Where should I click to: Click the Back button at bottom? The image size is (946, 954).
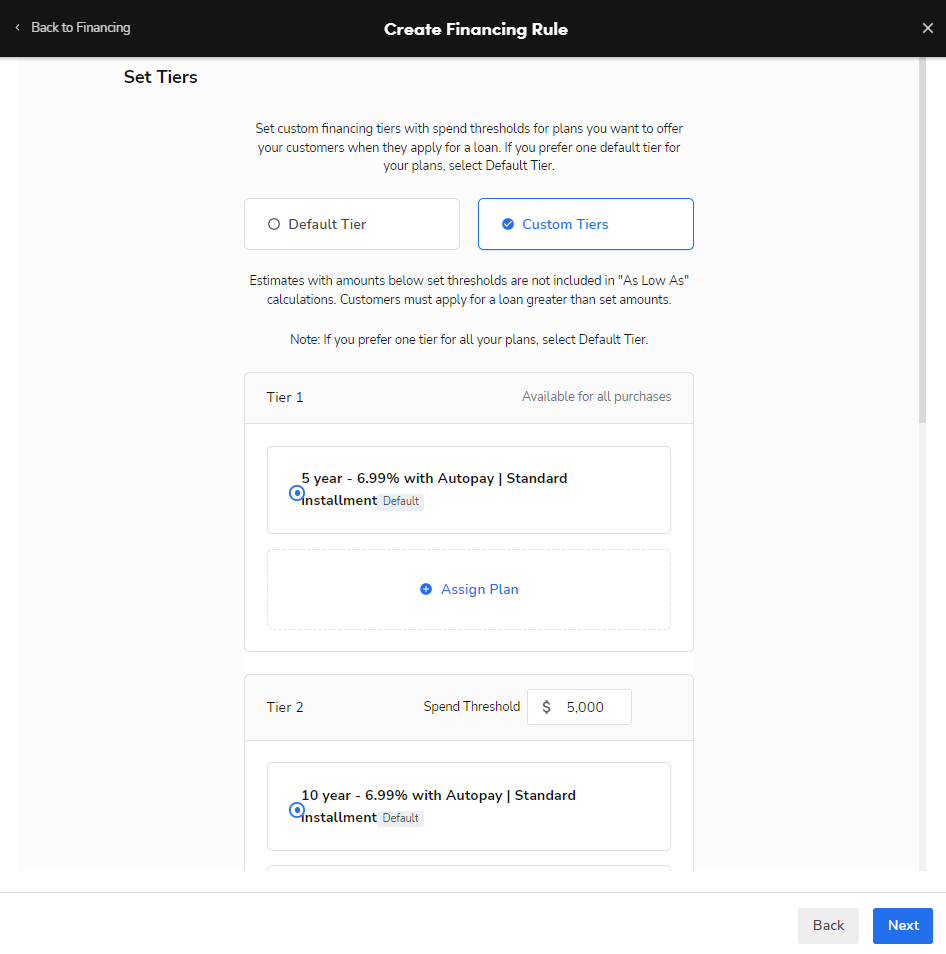pyautogui.click(x=828, y=925)
